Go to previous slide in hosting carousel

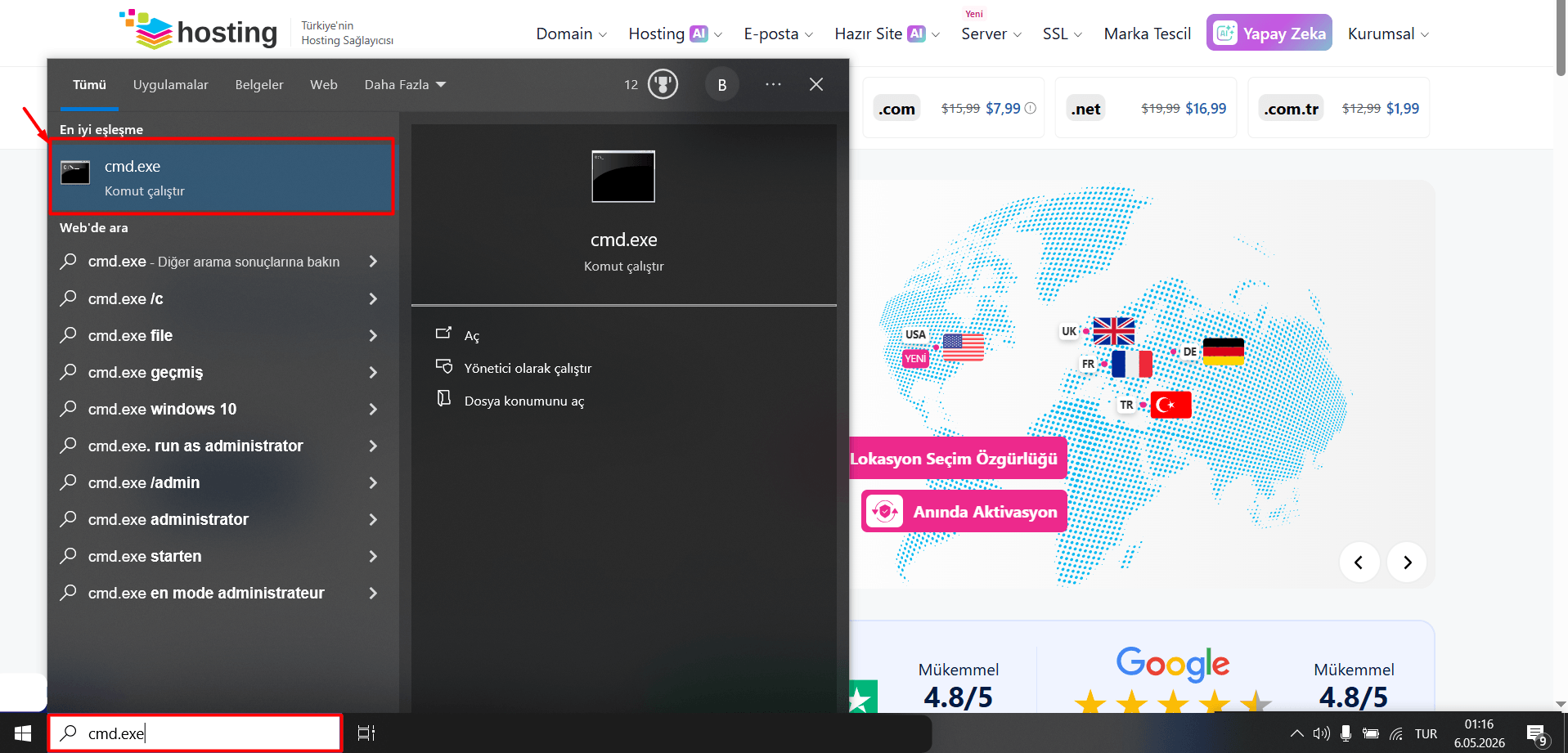point(1359,562)
